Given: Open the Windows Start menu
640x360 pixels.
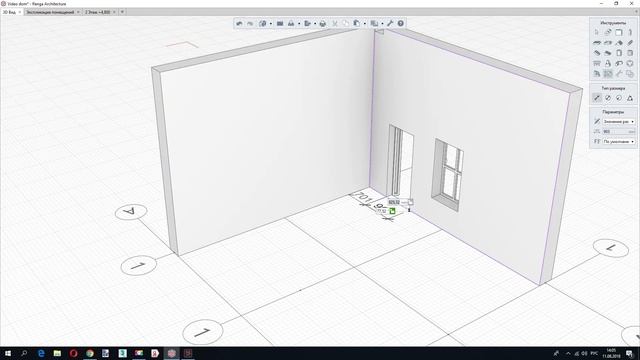Looking at the screenshot, I should tap(8, 353).
